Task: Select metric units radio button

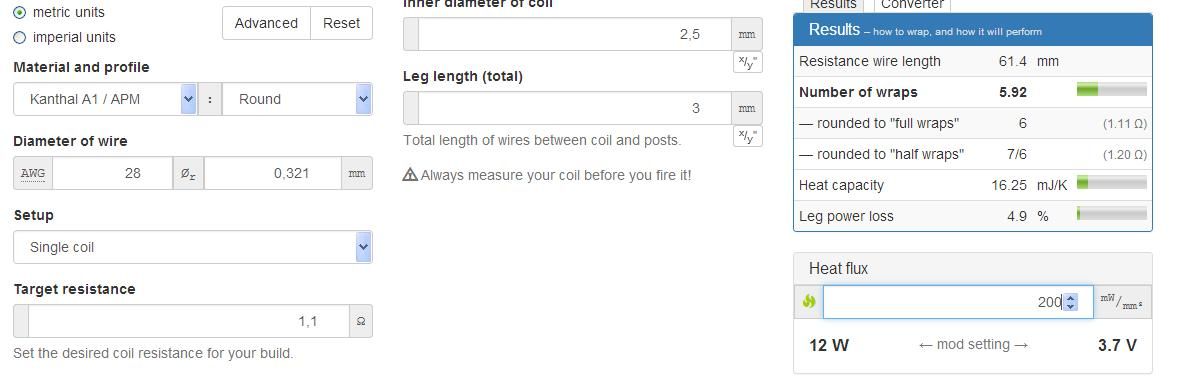Action: click(20, 12)
